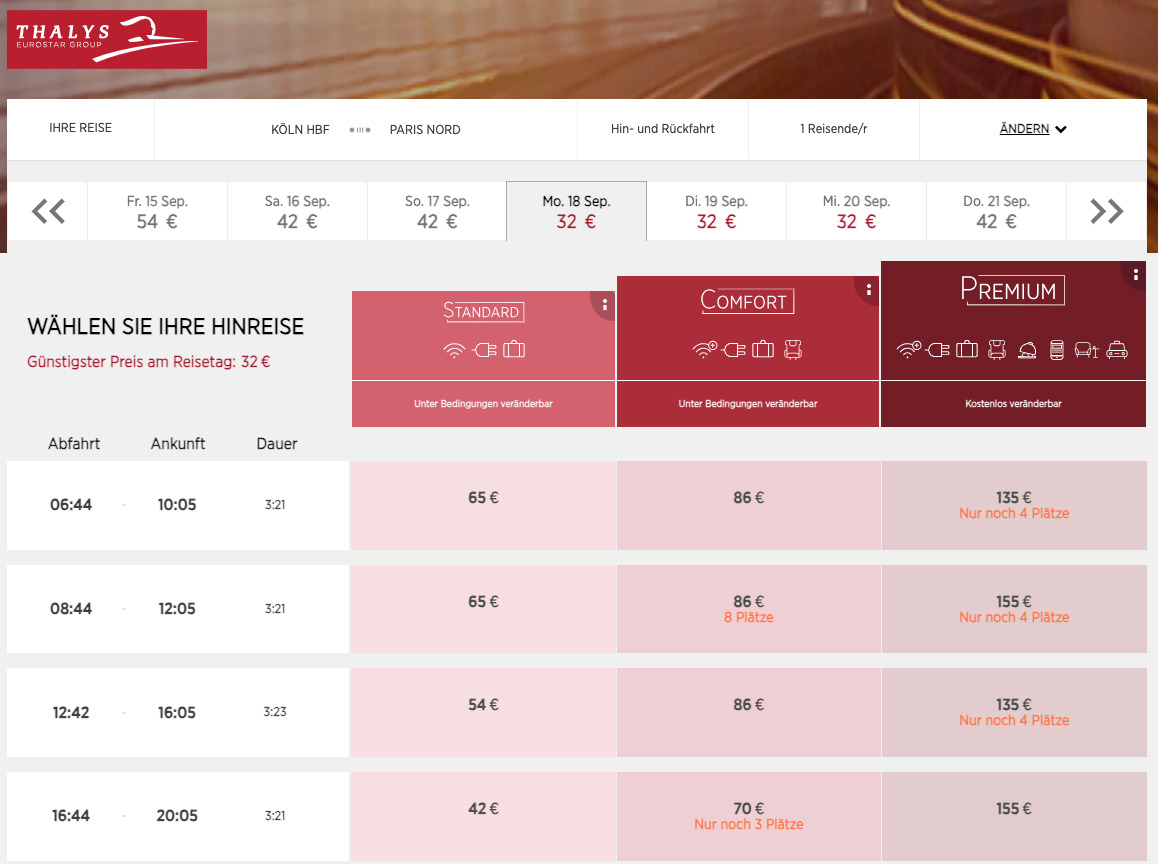Click the WiFi Plus icon under Premium

(x=908, y=350)
